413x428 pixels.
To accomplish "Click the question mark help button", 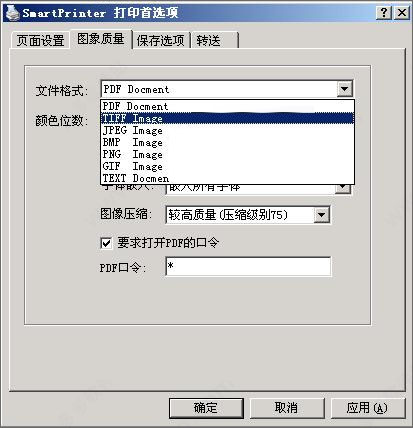I will click(x=384, y=13).
